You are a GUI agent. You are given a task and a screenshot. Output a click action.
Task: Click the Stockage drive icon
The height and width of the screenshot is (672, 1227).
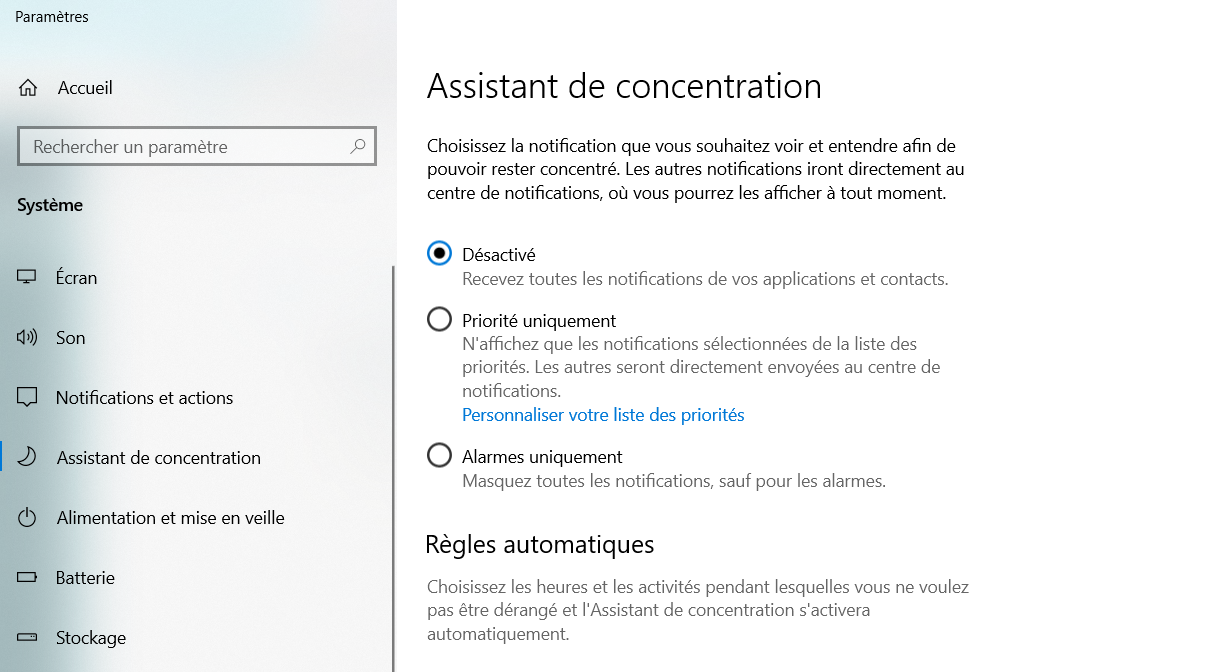pyautogui.click(x=27, y=638)
